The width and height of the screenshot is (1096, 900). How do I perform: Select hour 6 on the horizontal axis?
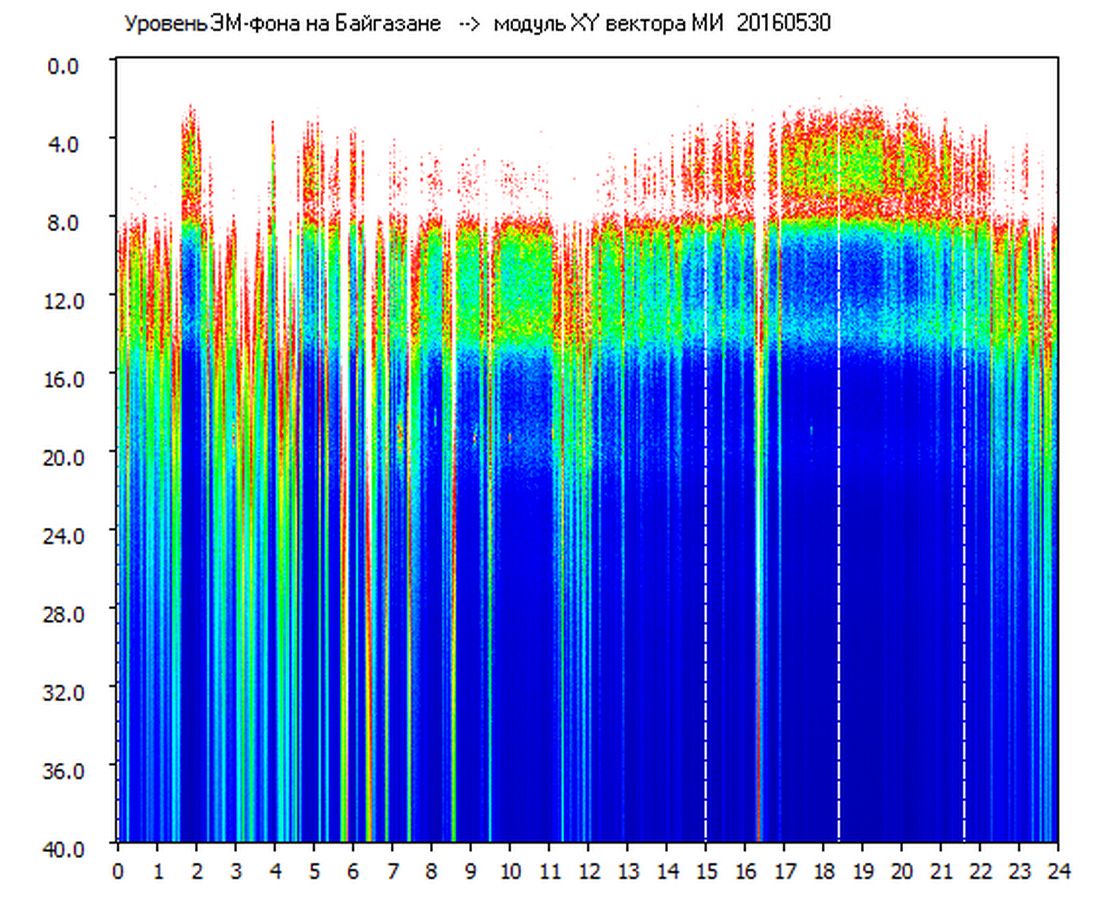pos(353,870)
